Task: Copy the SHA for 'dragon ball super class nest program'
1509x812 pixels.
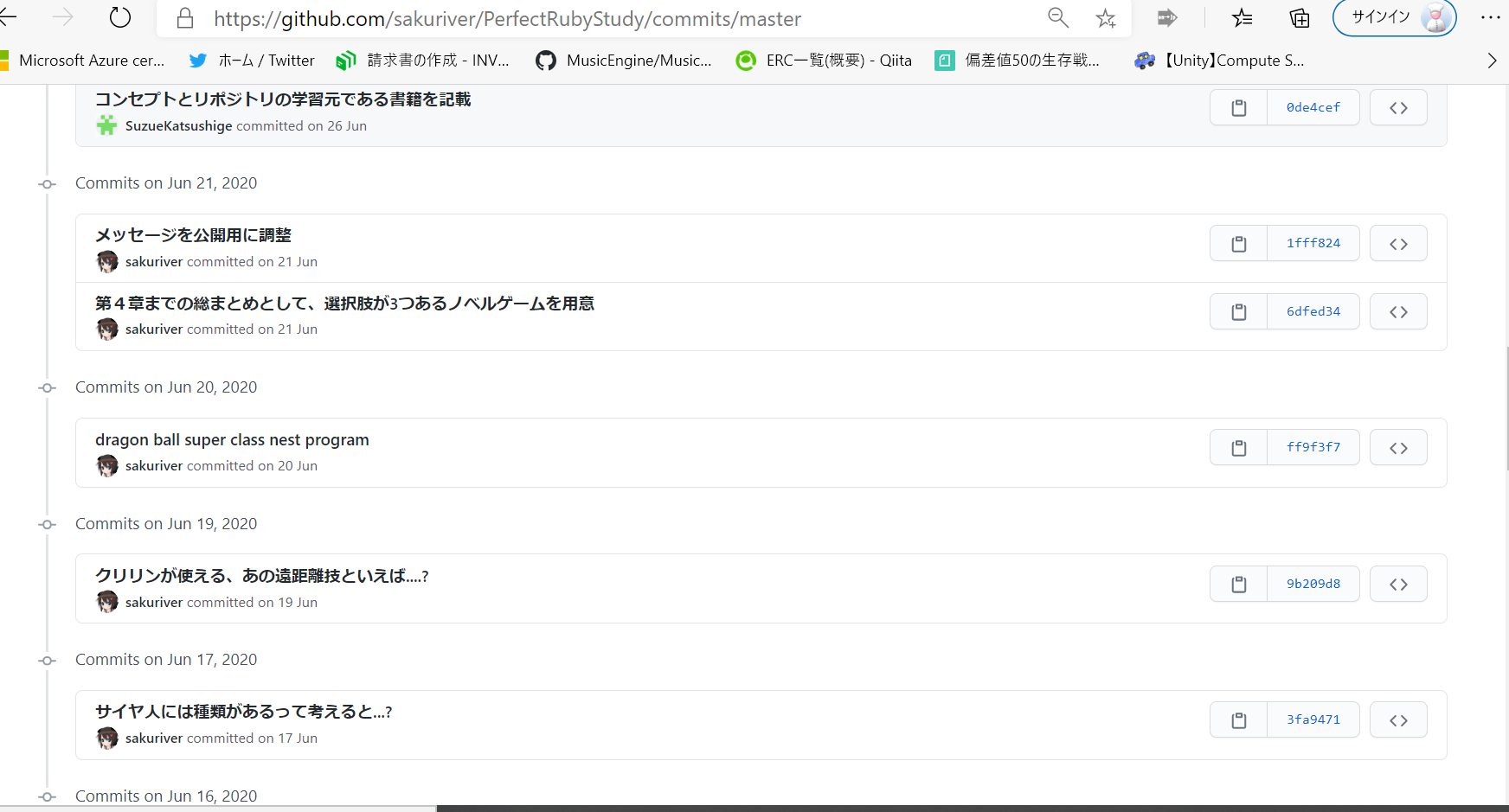Action: [x=1237, y=447]
